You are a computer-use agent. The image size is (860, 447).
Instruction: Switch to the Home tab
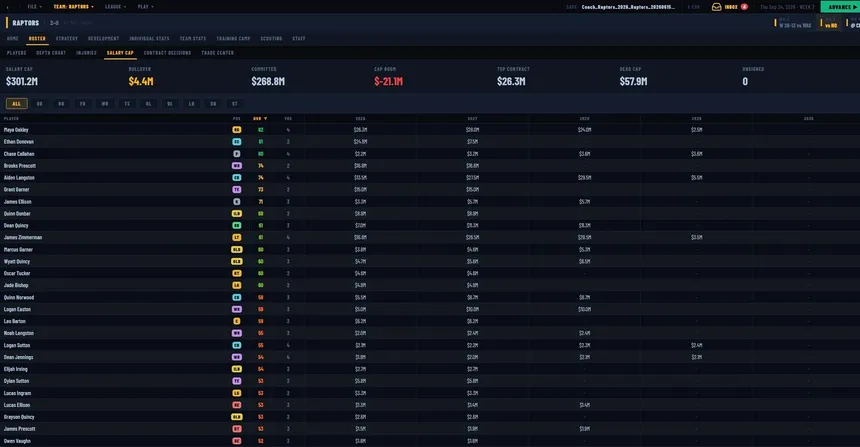(x=13, y=38)
